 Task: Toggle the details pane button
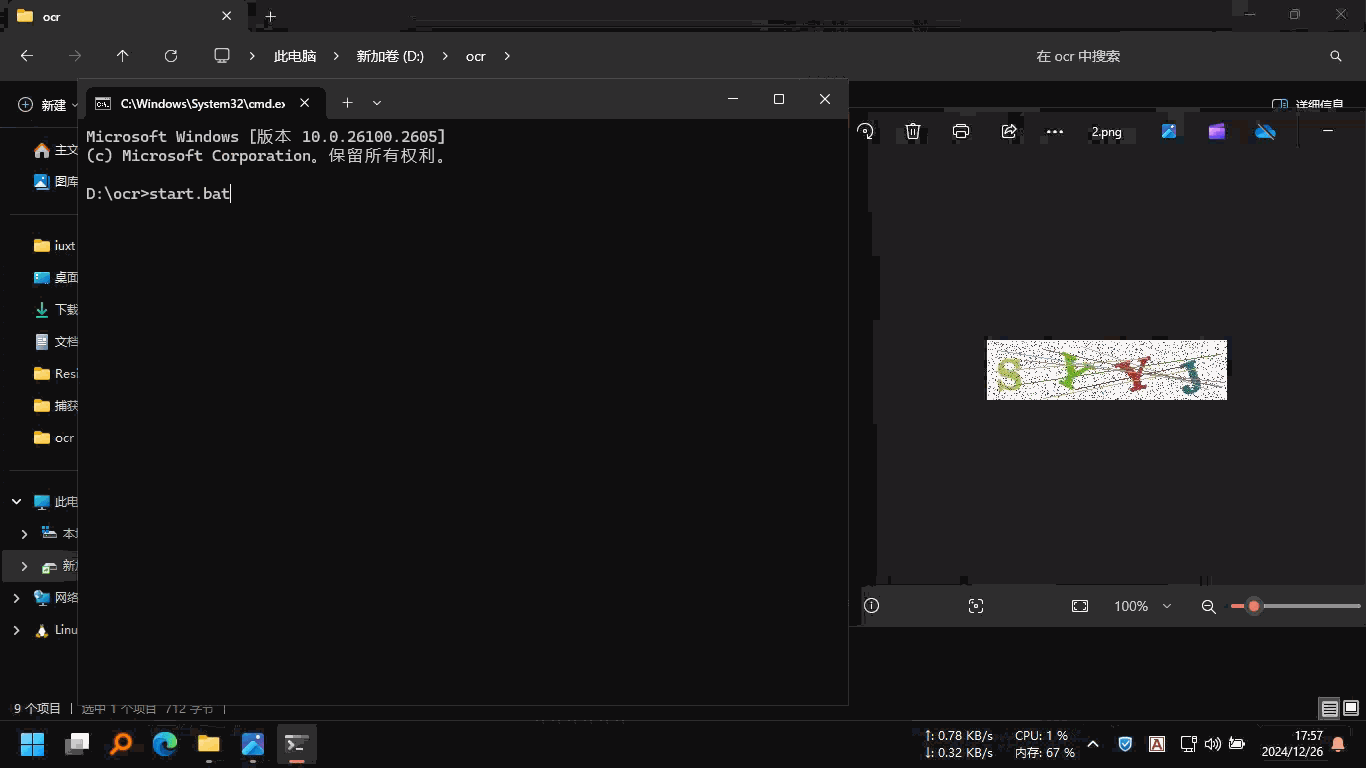click(1306, 104)
